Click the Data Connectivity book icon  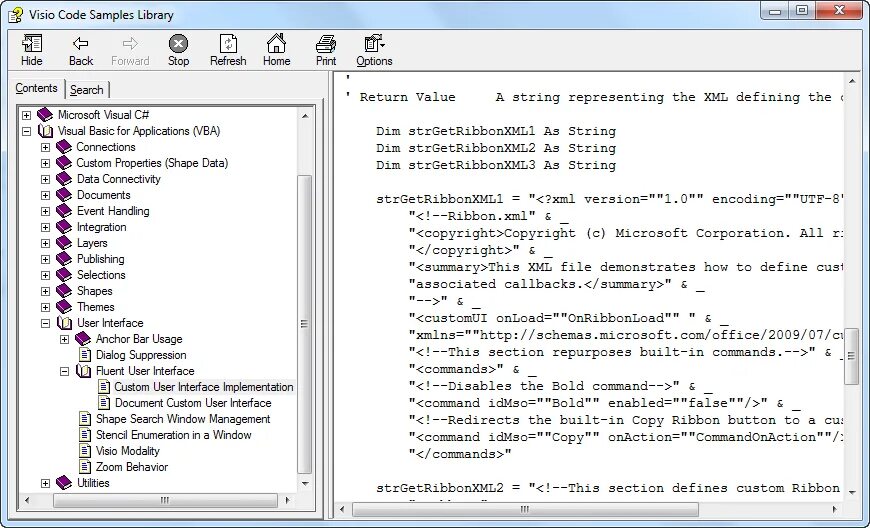point(64,179)
